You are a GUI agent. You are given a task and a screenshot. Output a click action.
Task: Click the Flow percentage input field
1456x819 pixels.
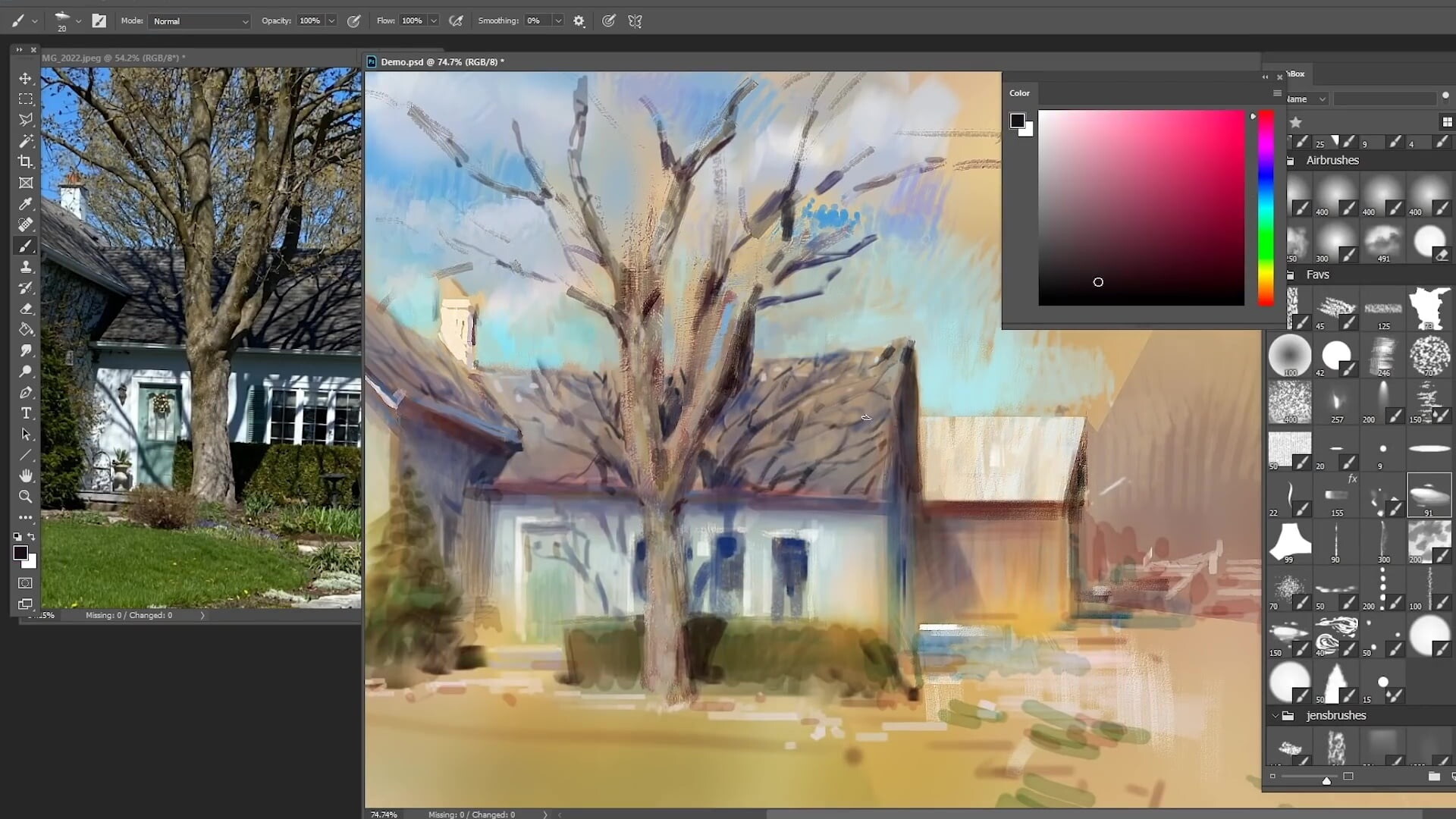[413, 21]
